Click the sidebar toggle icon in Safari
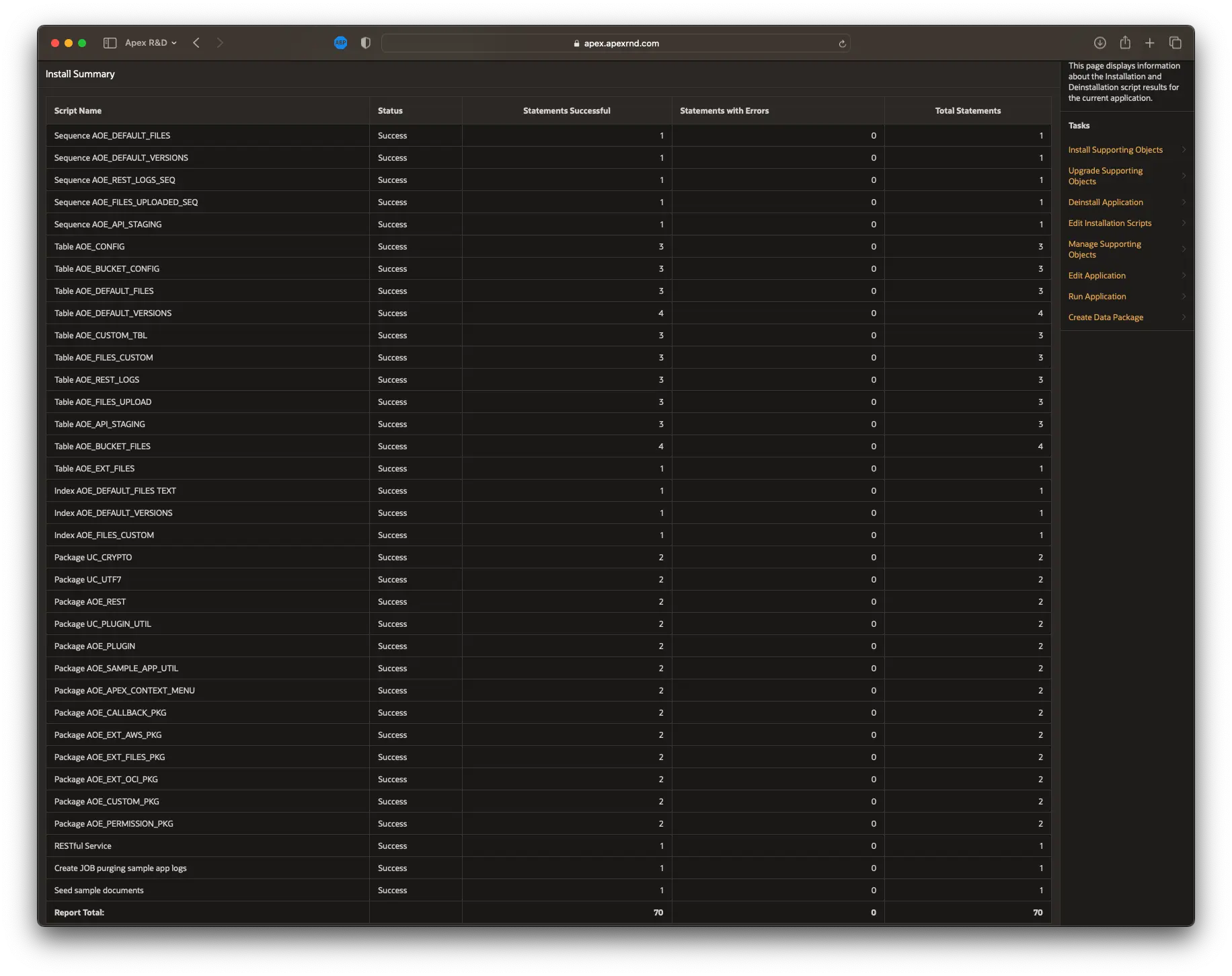 point(110,43)
